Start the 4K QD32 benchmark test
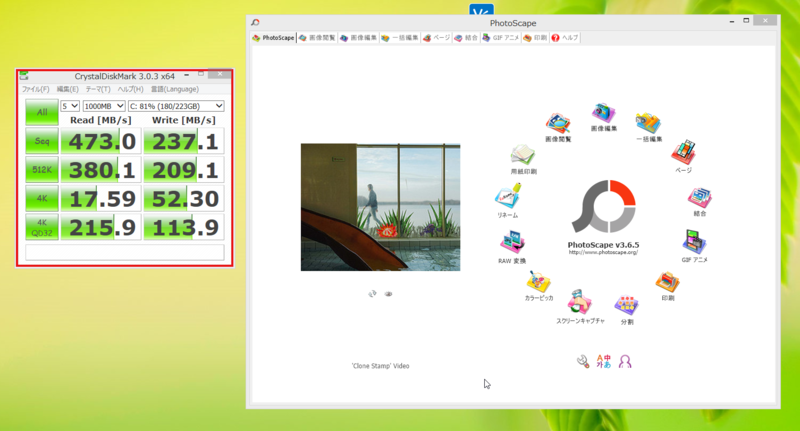The image size is (800, 431). point(42,227)
